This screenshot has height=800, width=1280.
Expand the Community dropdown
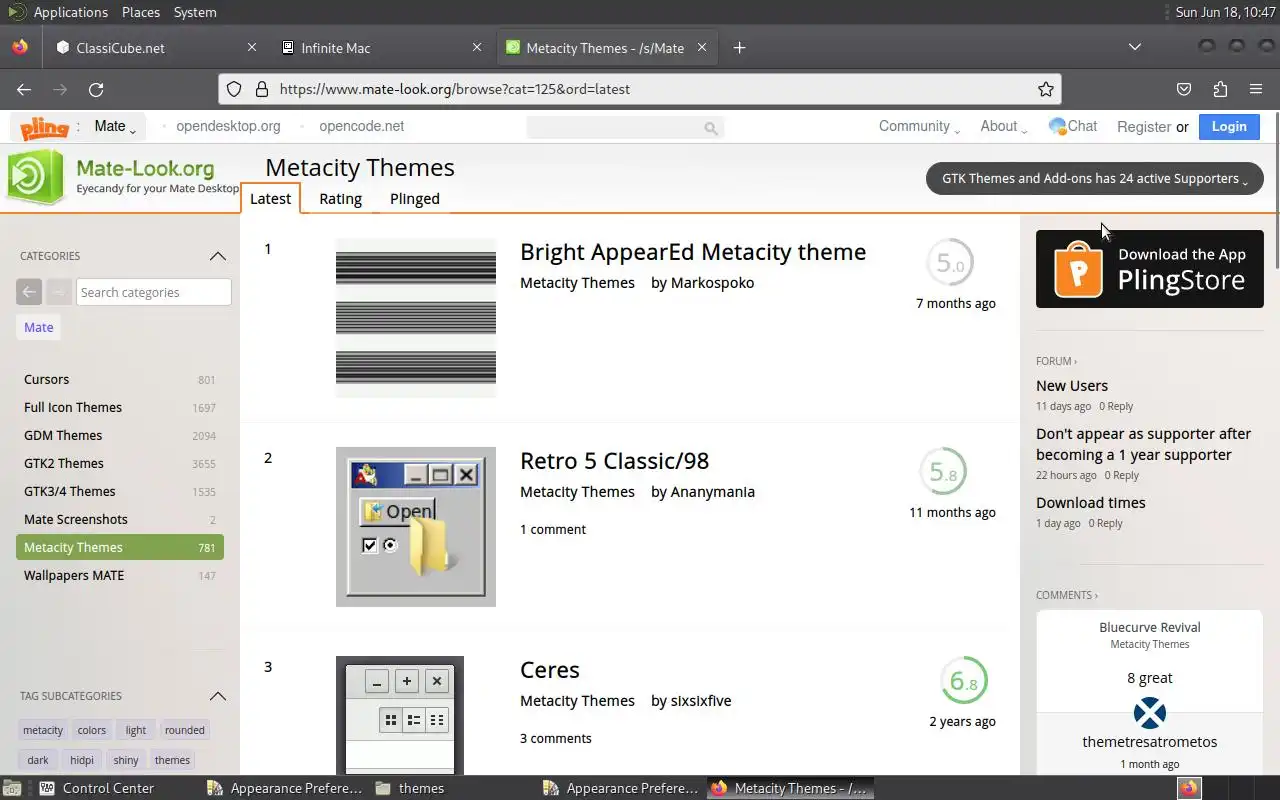click(x=919, y=126)
